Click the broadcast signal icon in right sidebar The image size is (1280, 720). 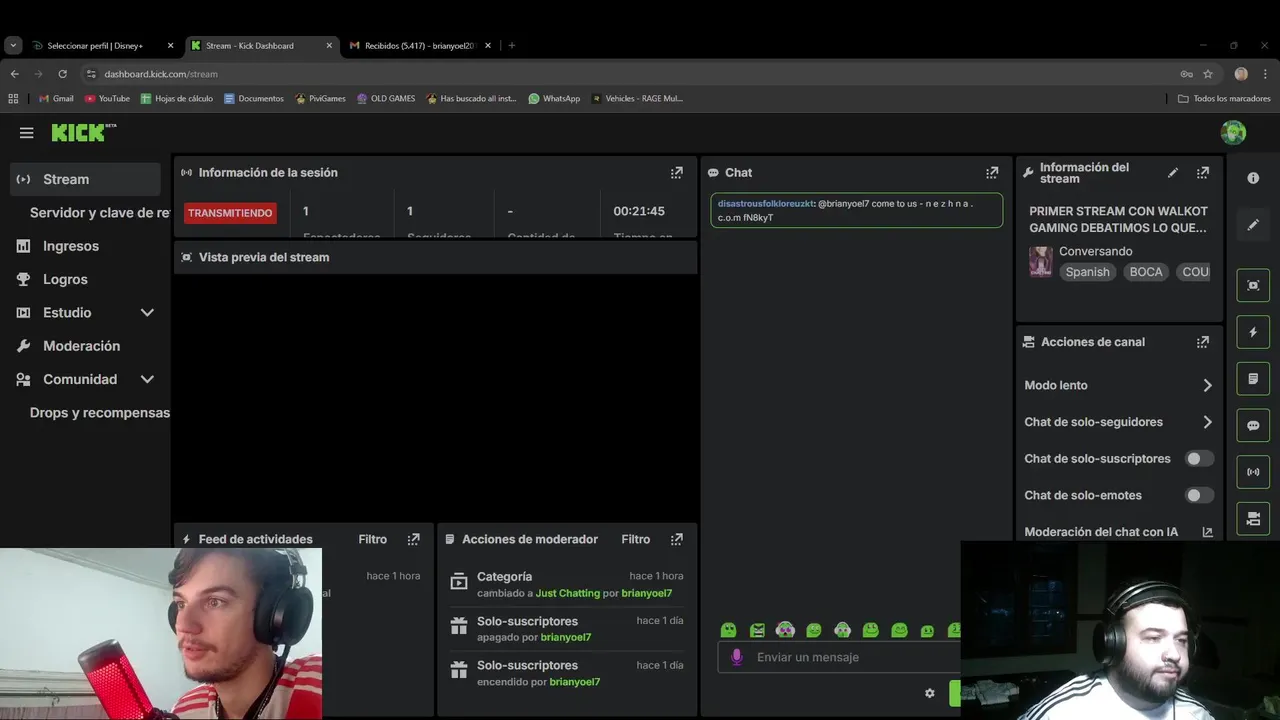pyautogui.click(x=1253, y=472)
